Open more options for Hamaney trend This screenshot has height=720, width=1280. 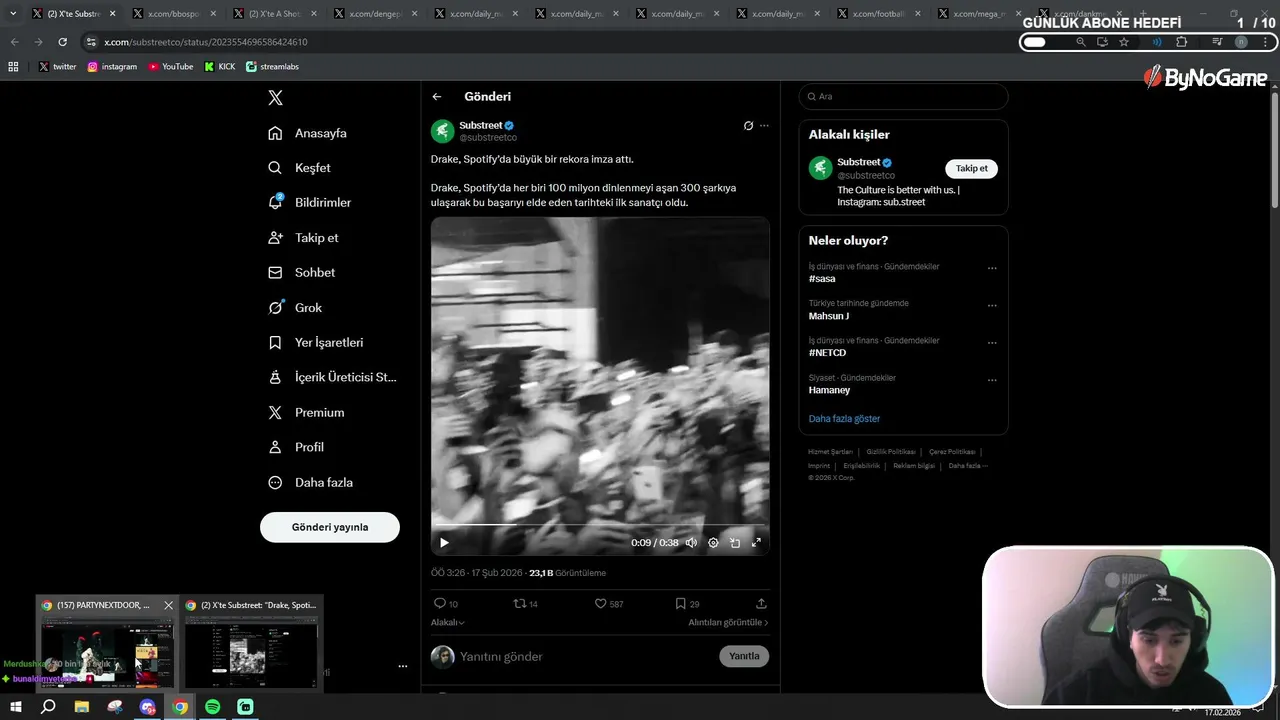point(992,380)
